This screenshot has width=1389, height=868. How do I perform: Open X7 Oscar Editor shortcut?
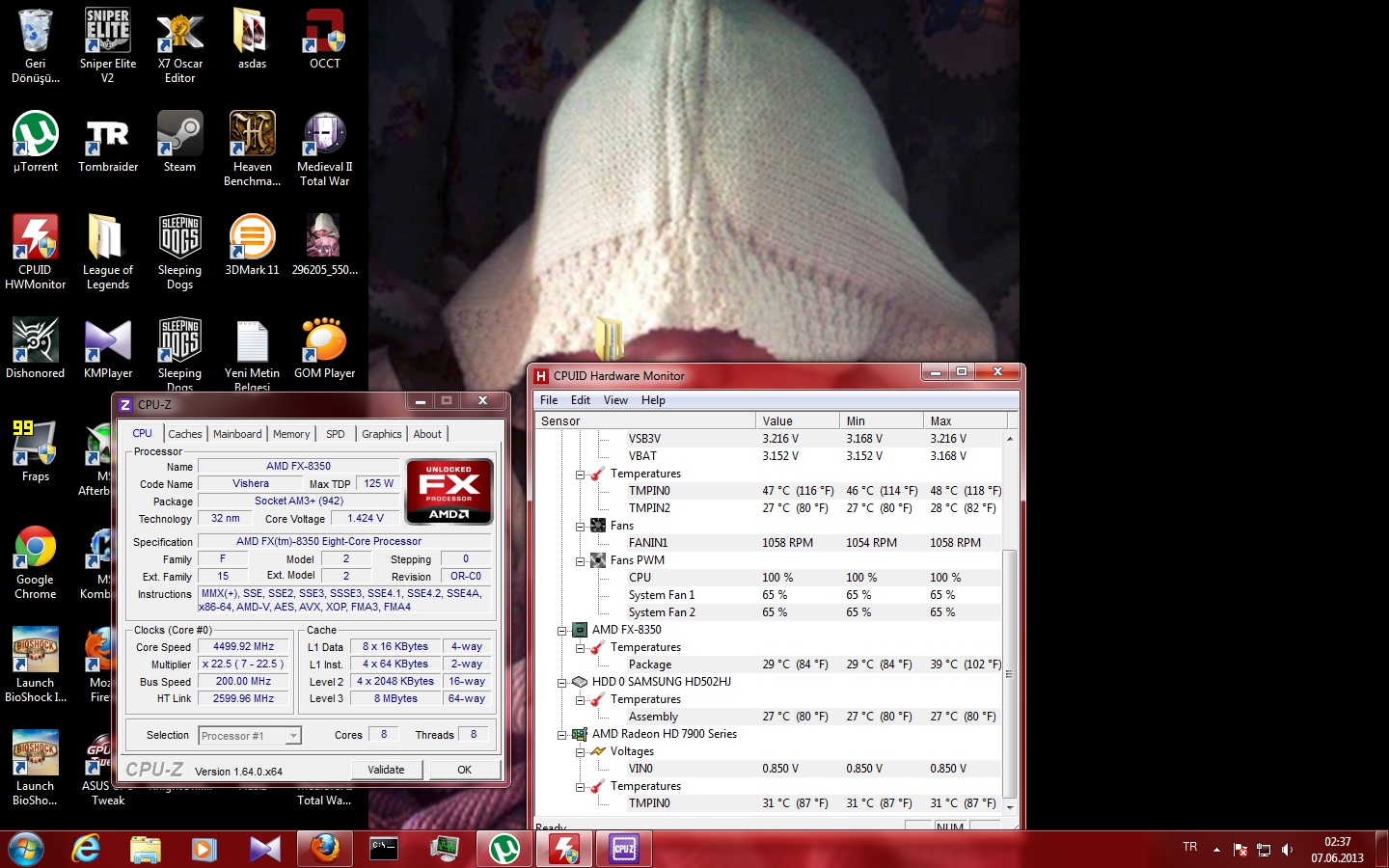[x=180, y=44]
